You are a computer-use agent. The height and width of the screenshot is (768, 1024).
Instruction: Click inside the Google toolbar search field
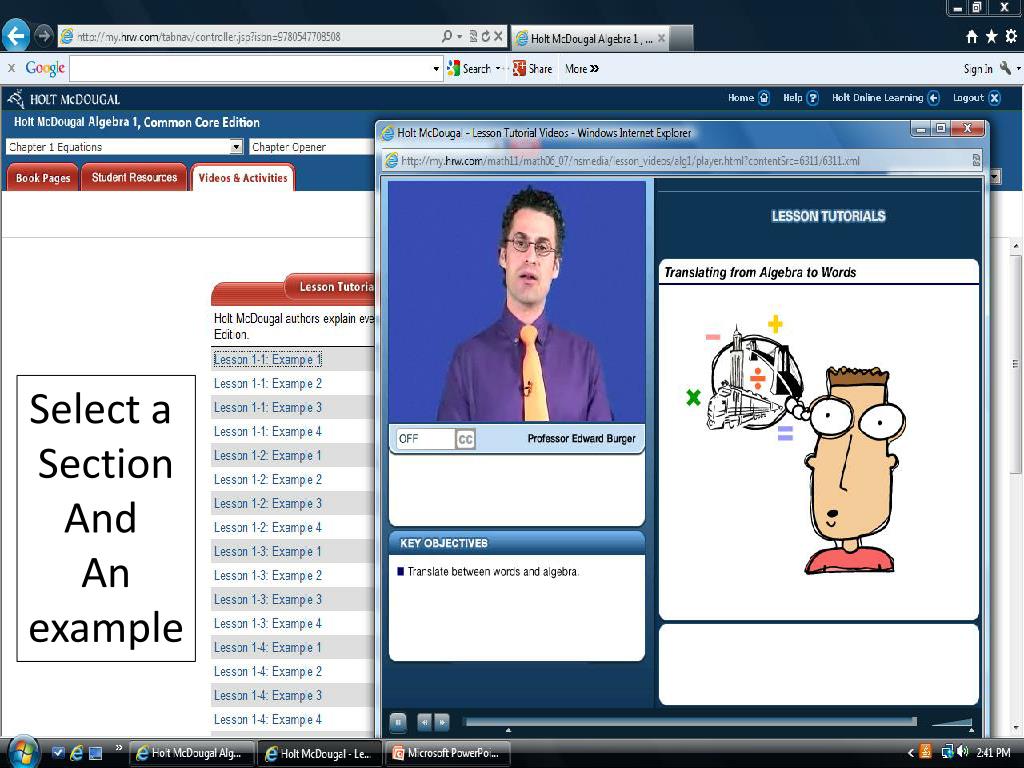(251, 68)
